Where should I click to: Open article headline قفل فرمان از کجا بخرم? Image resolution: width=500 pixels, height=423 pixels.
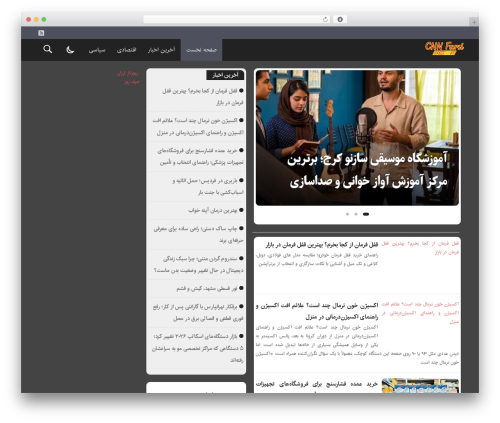pos(322,245)
